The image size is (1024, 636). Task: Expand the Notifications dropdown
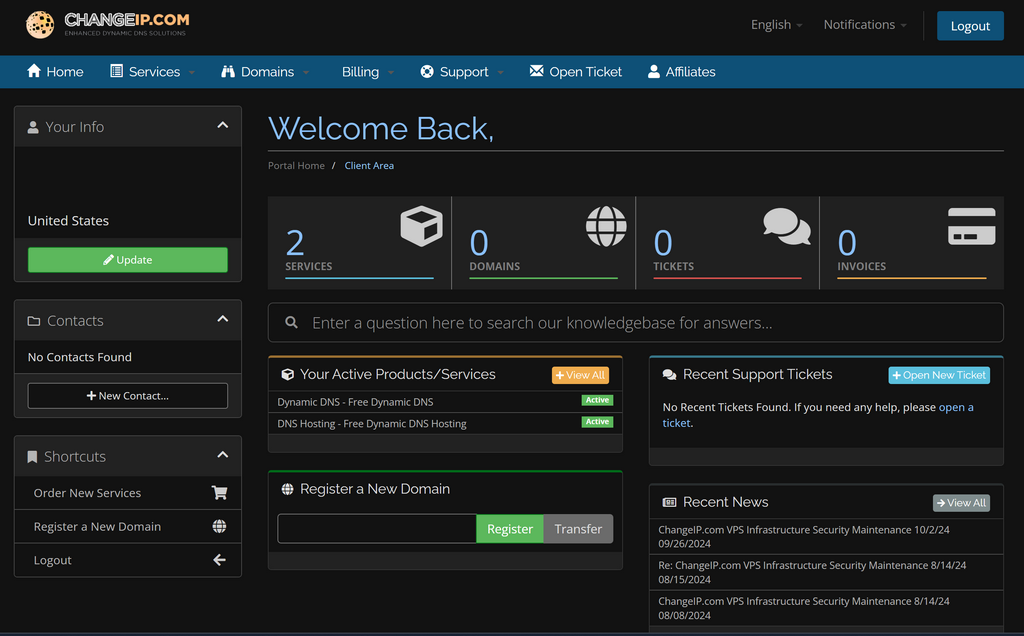[x=865, y=25]
